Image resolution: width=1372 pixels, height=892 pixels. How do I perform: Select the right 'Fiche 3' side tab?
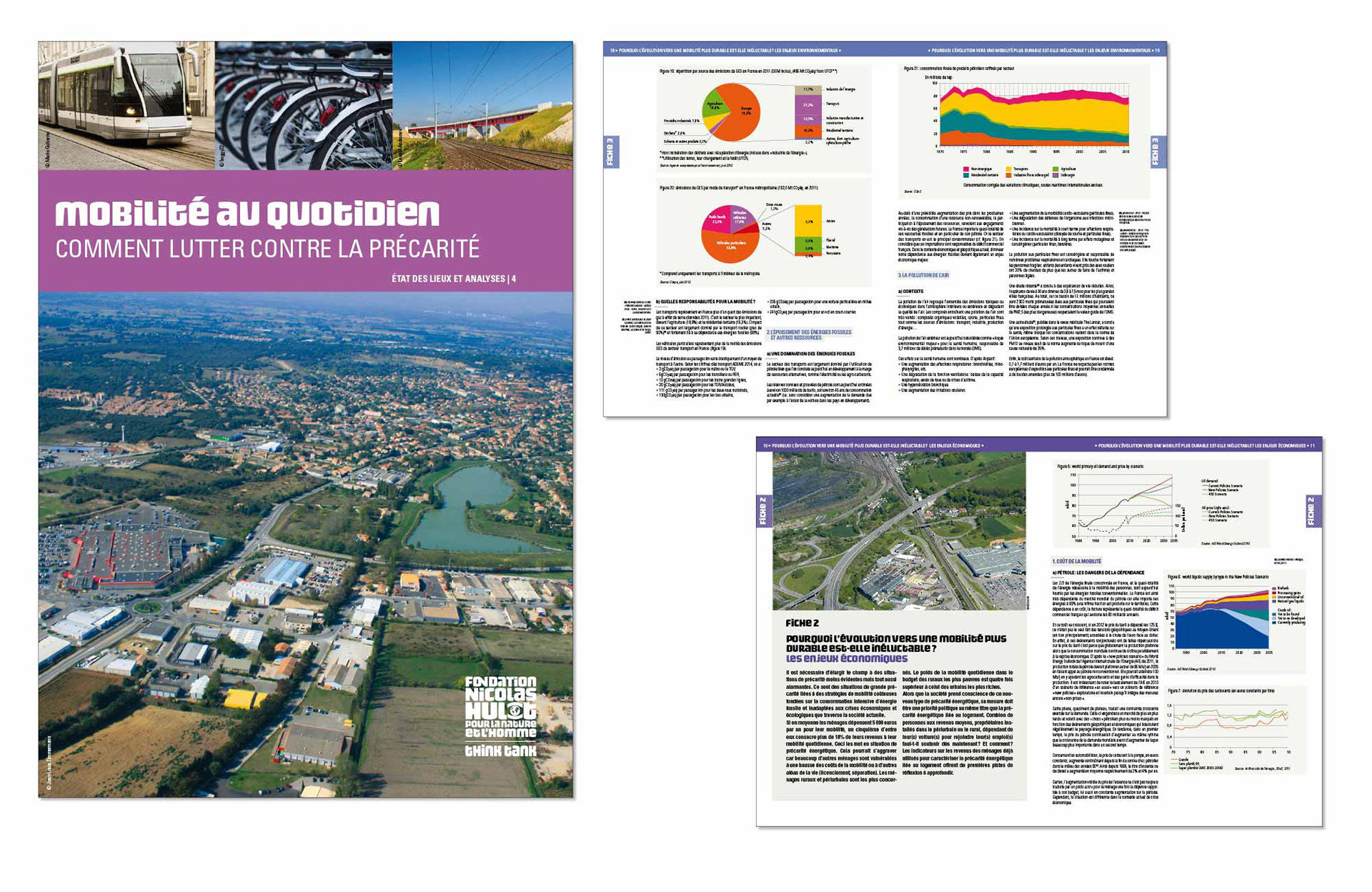(x=1158, y=152)
